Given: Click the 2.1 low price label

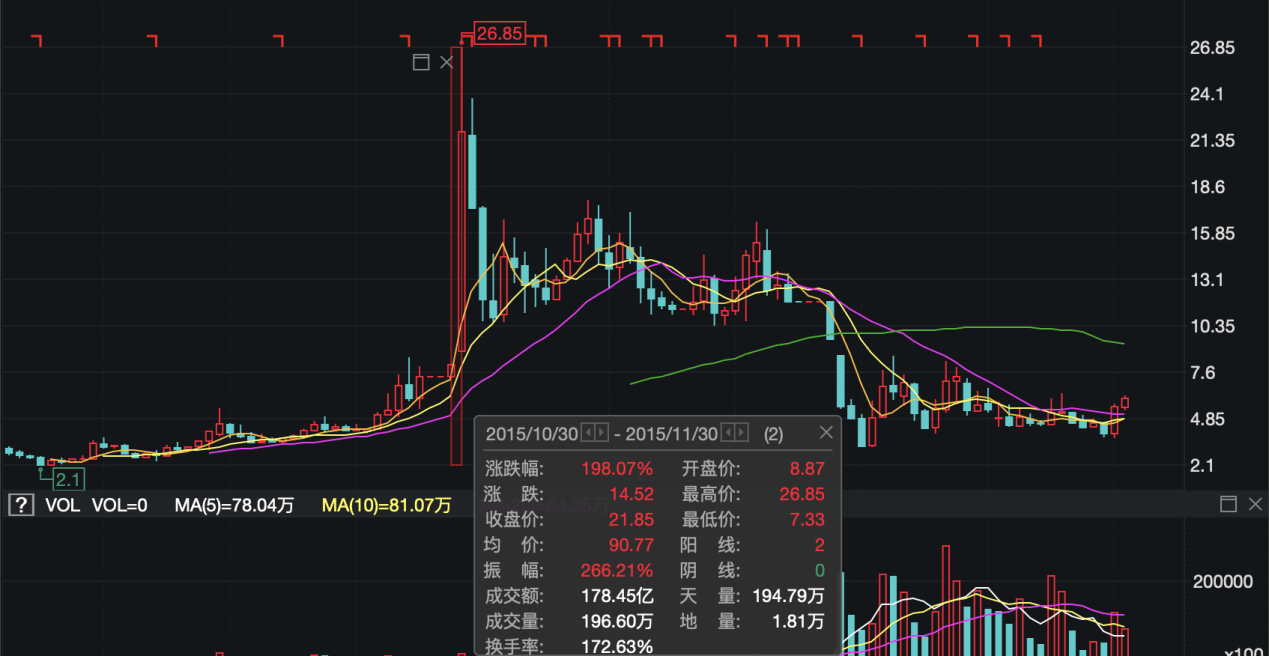Looking at the screenshot, I should point(67,477).
